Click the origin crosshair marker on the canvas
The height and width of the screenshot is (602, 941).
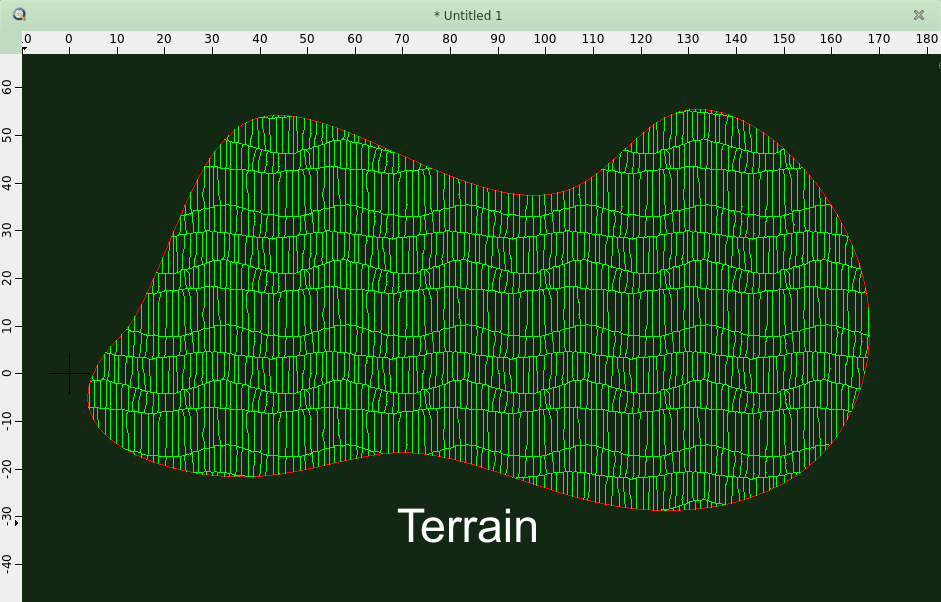click(x=69, y=373)
